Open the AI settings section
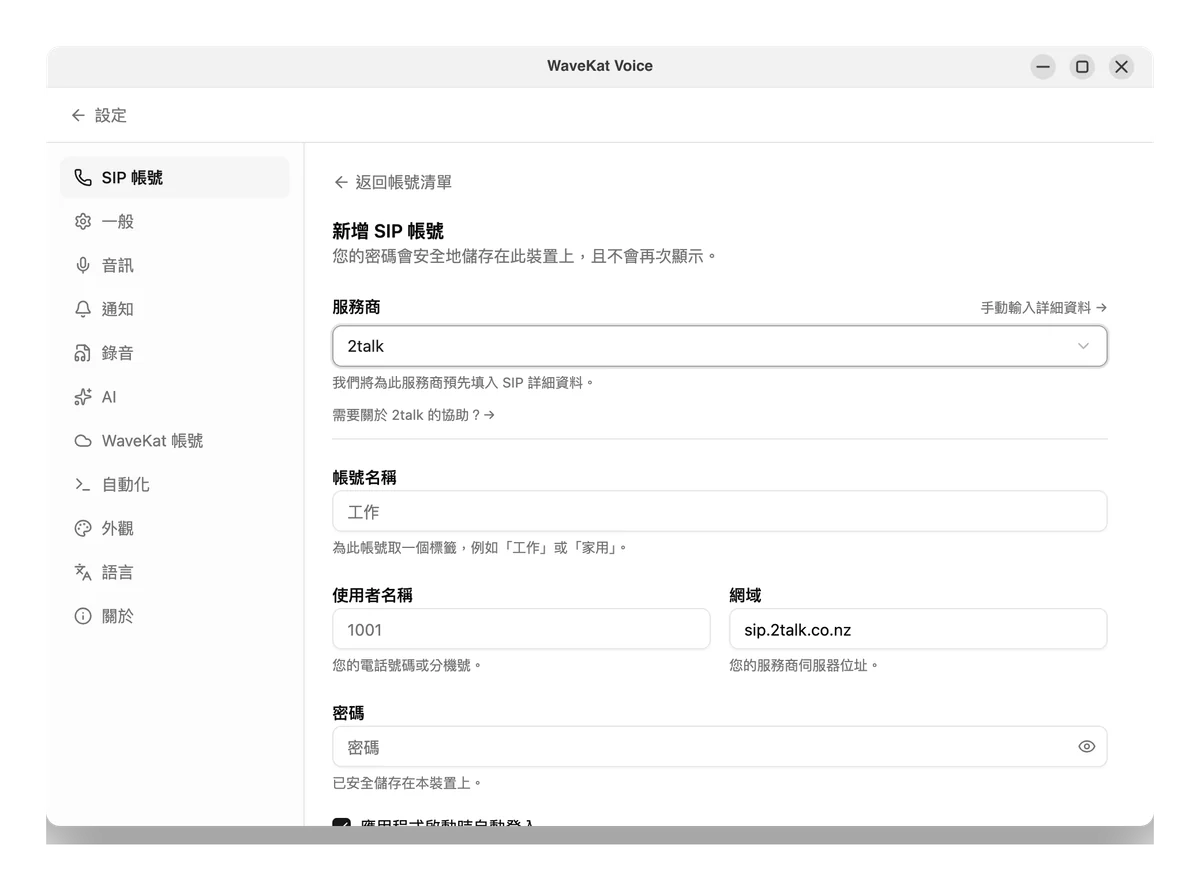Image resolution: width=1200 pixels, height=872 pixels. point(175,397)
